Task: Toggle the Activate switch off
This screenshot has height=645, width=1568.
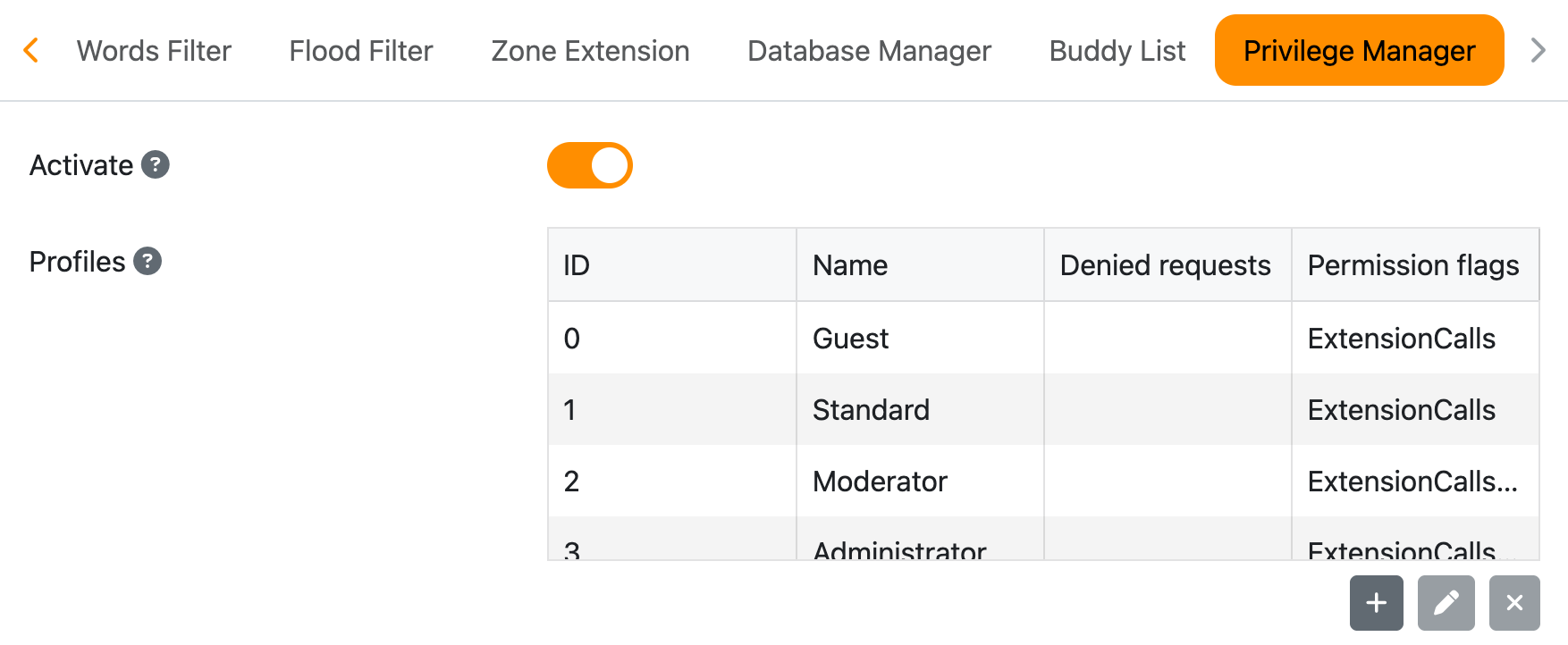Action: click(590, 165)
